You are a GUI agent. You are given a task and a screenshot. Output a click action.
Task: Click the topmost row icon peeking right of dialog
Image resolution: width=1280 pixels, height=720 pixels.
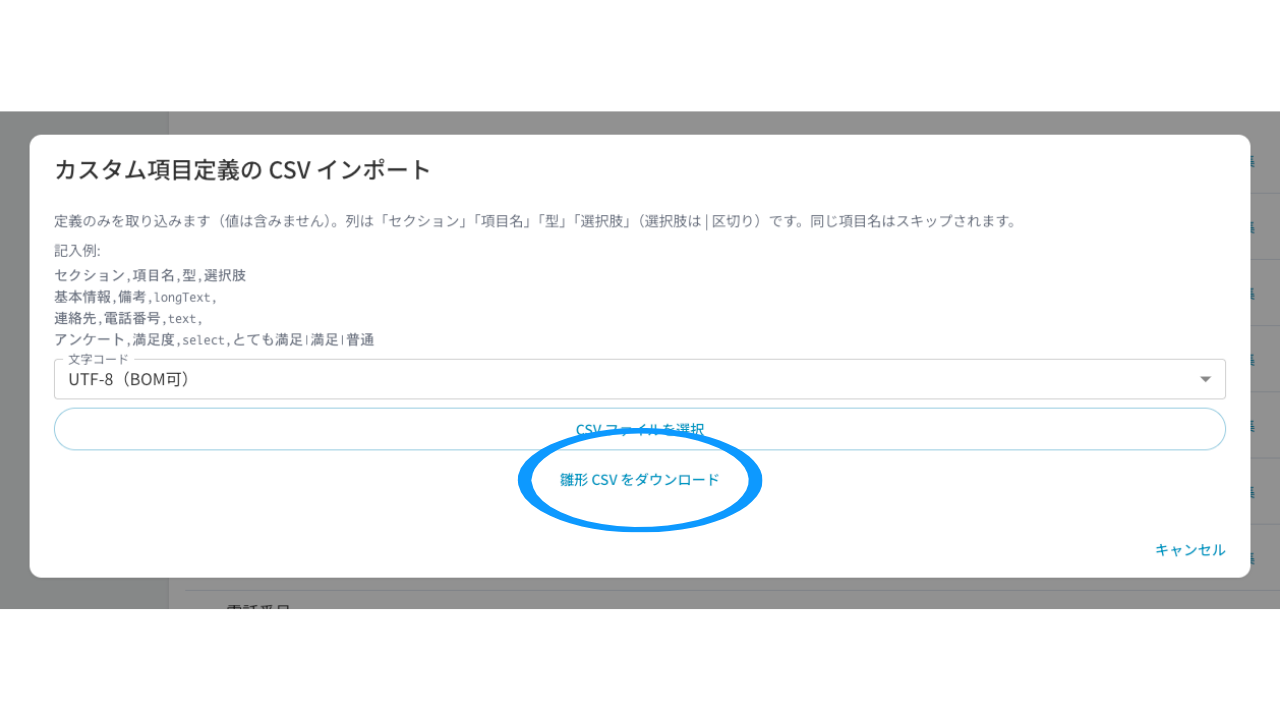[x=1251, y=162]
